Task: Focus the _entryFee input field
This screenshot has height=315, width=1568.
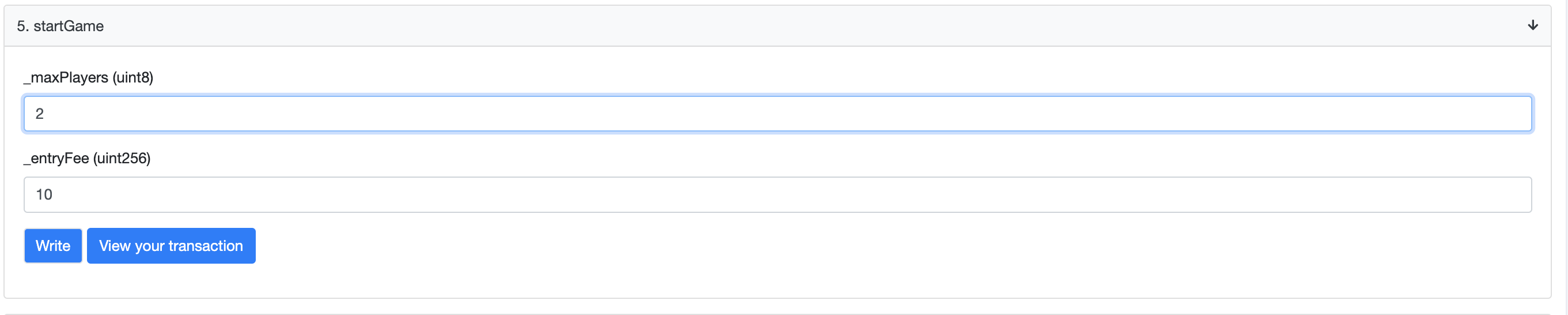Action: 777,195
